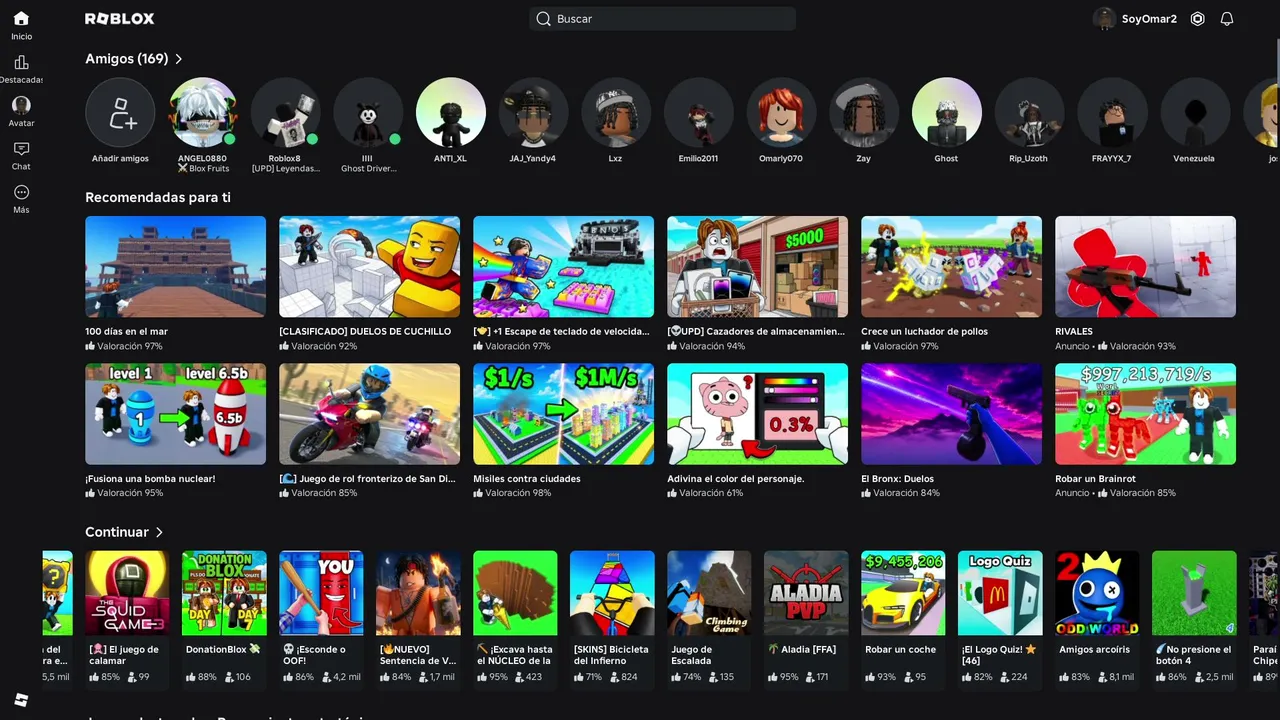Open friend FRAYYX_7's avatar
Image resolution: width=1280 pixels, height=720 pixels.
tap(1112, 112)
